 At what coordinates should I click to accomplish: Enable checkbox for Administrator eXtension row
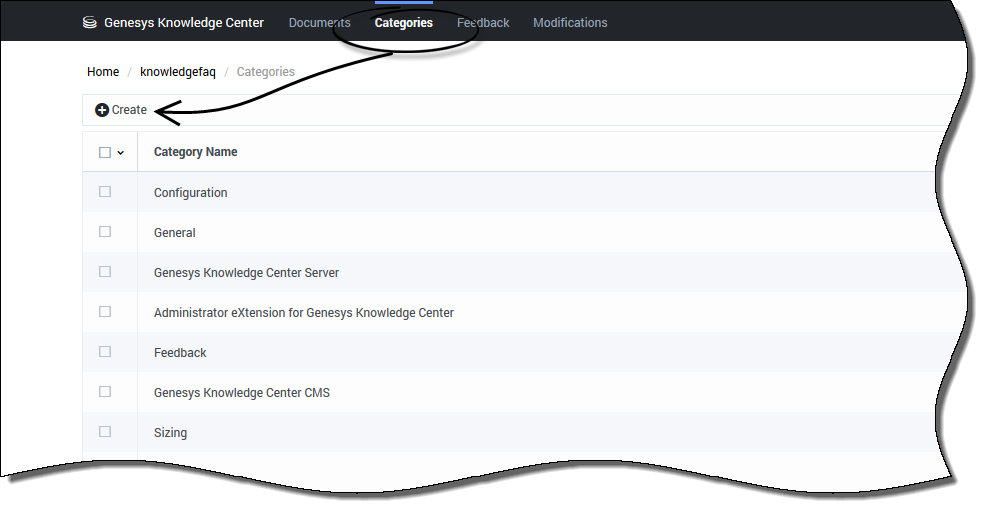pos(105,312)
